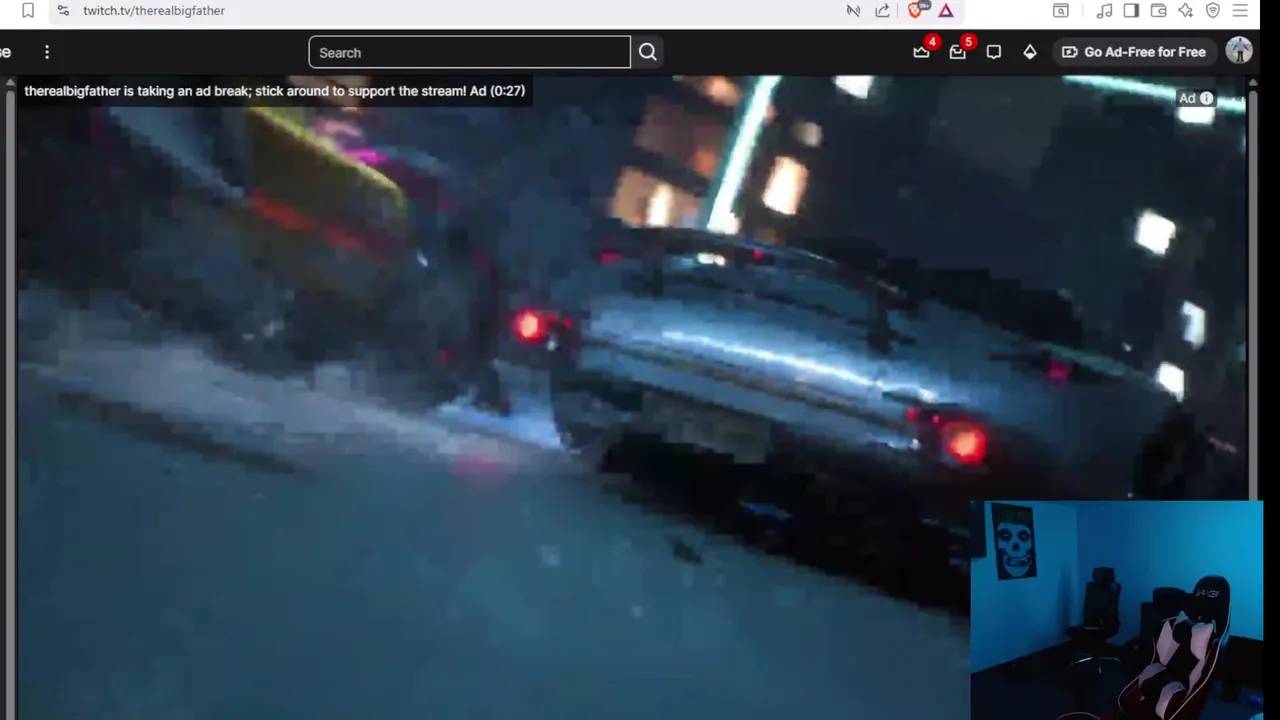Open the Brave VPN shield icon
Screen dimensions: 1280x720
click(x=1213, y=10)
